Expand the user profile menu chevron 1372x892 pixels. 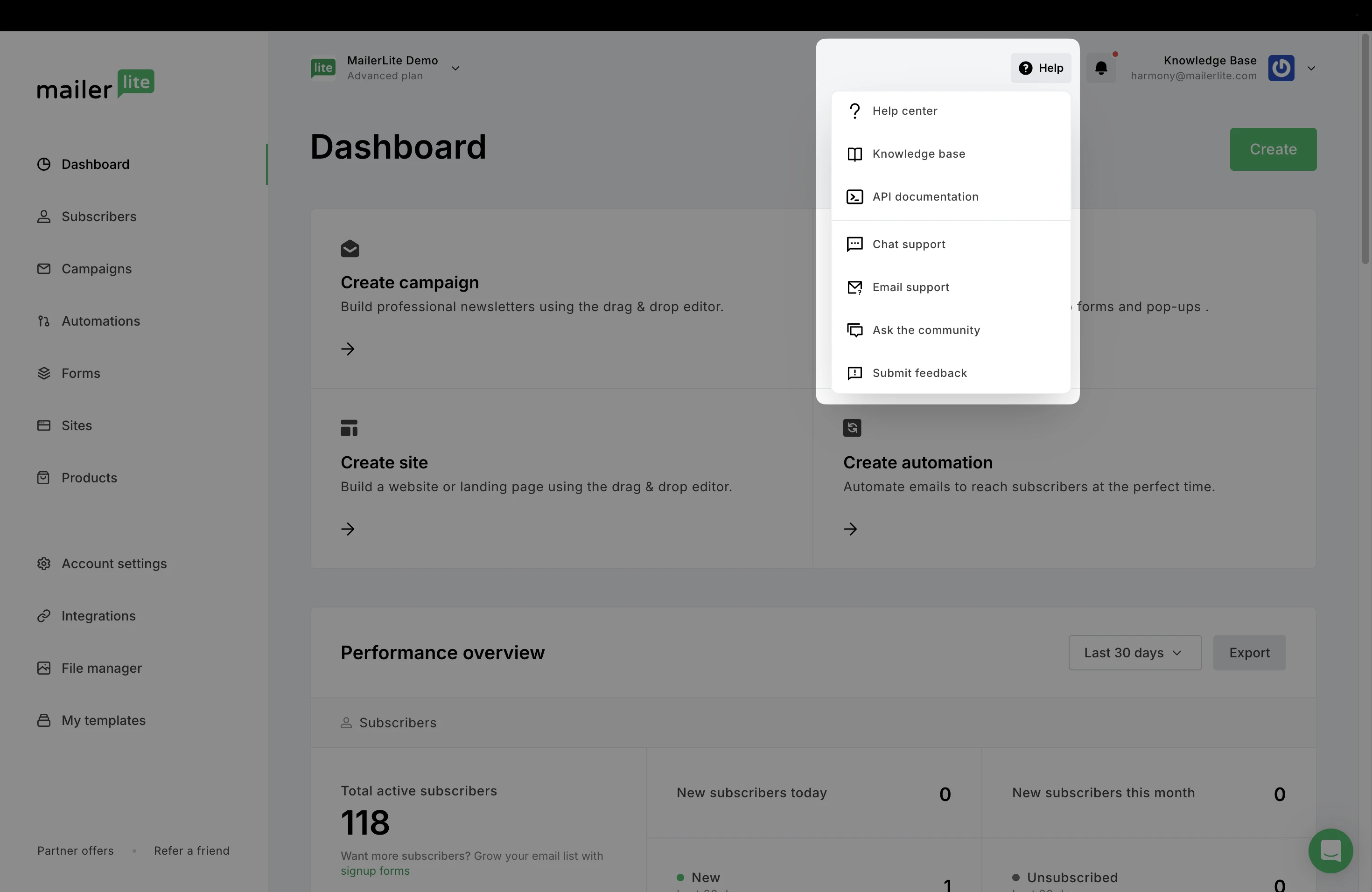1311,68
